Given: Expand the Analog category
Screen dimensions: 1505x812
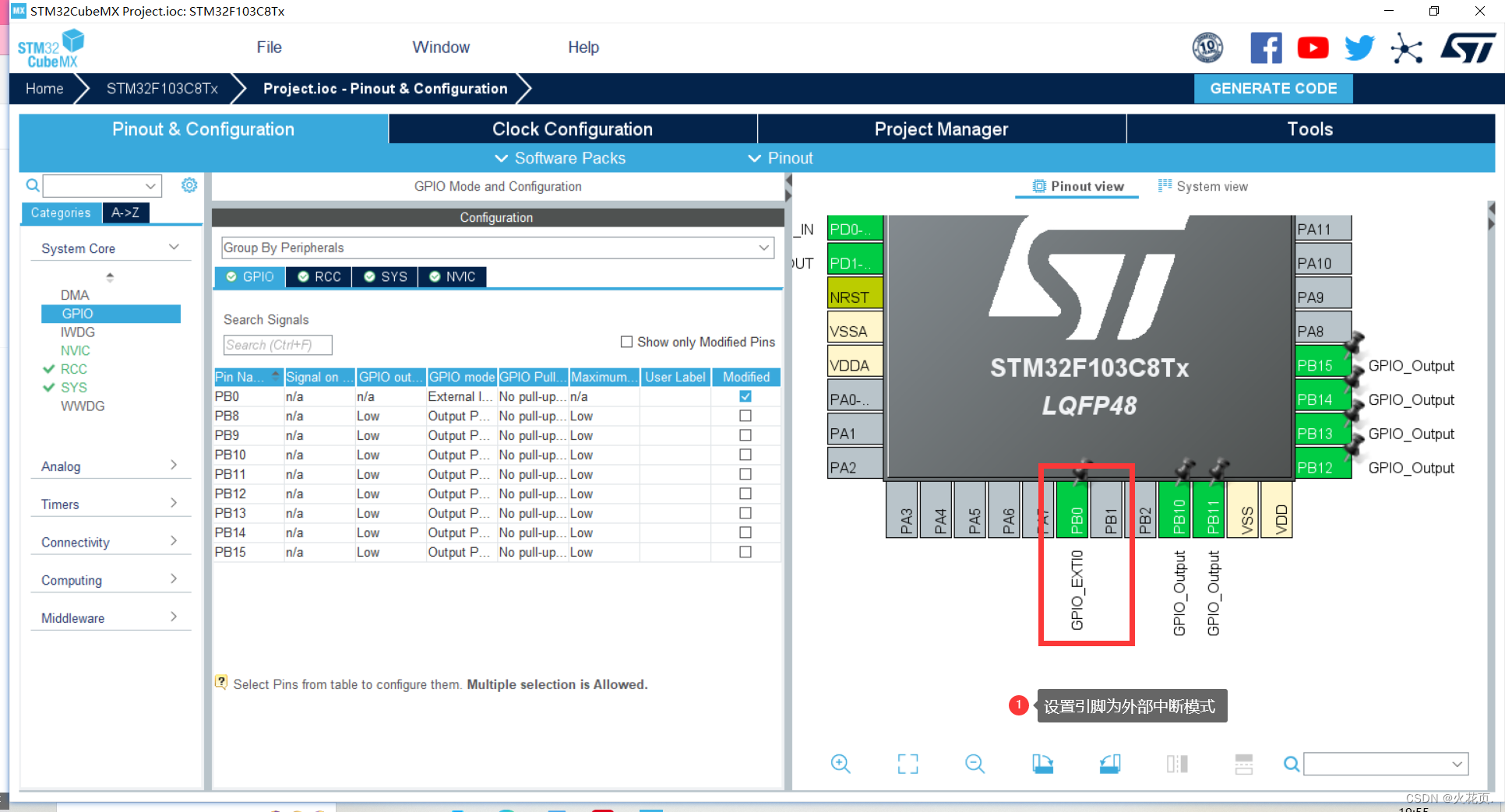Looking at the screenshot, I should coord(111,466).
